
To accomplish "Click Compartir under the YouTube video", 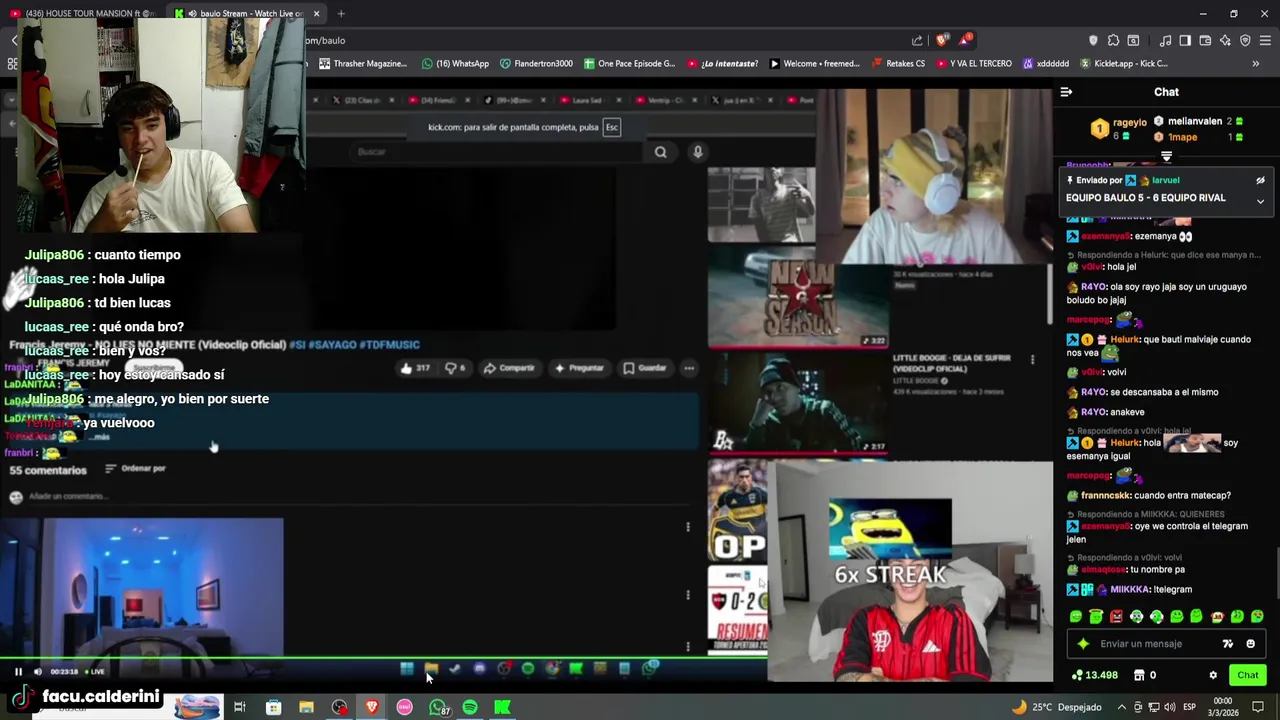I will (509, 368).
